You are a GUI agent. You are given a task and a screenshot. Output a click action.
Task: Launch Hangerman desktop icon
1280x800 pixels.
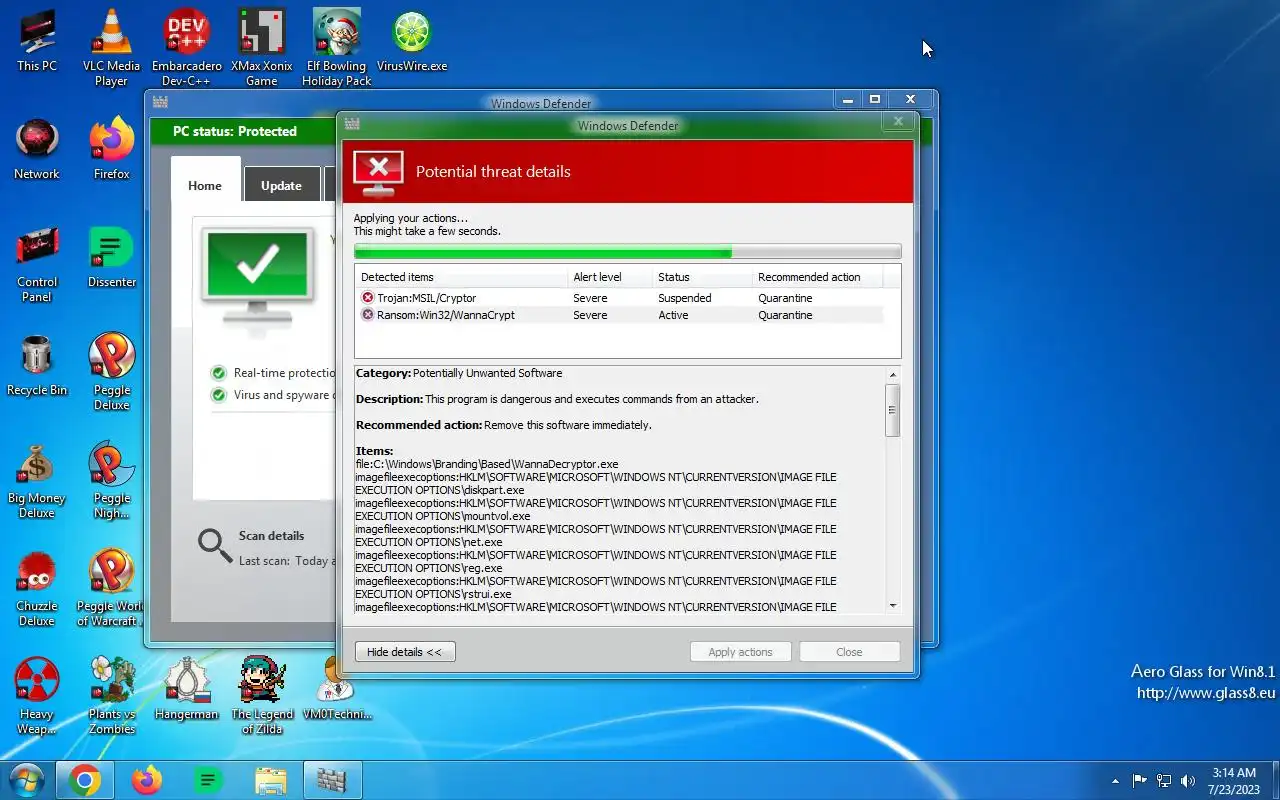coord(187,689)
